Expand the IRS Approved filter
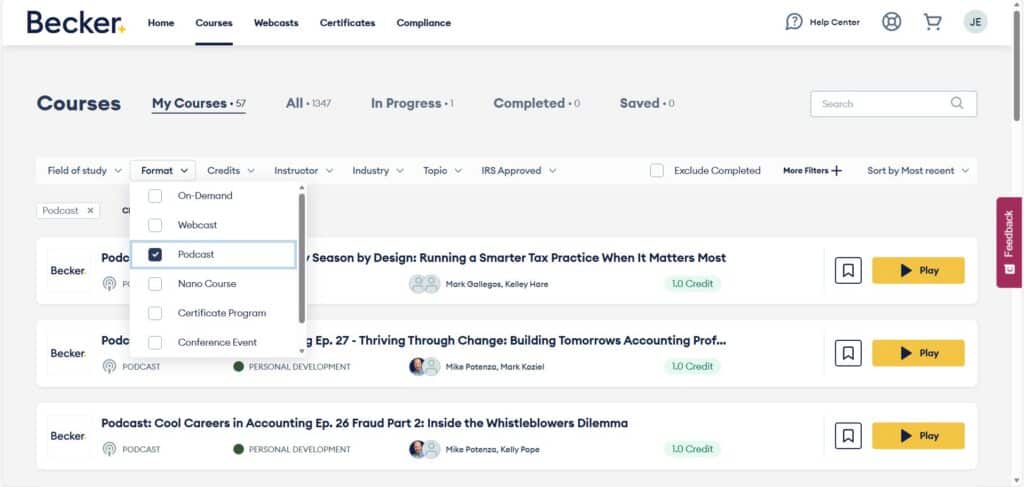1024x487 pixels. click(518, 171)
